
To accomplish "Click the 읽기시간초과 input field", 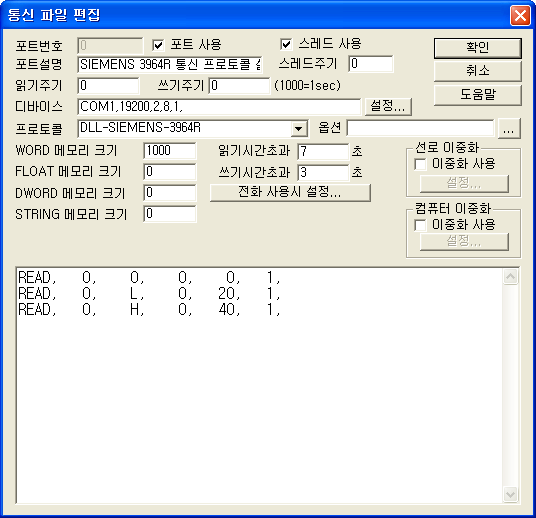I will pyautogui.click(x=323, y=151).
